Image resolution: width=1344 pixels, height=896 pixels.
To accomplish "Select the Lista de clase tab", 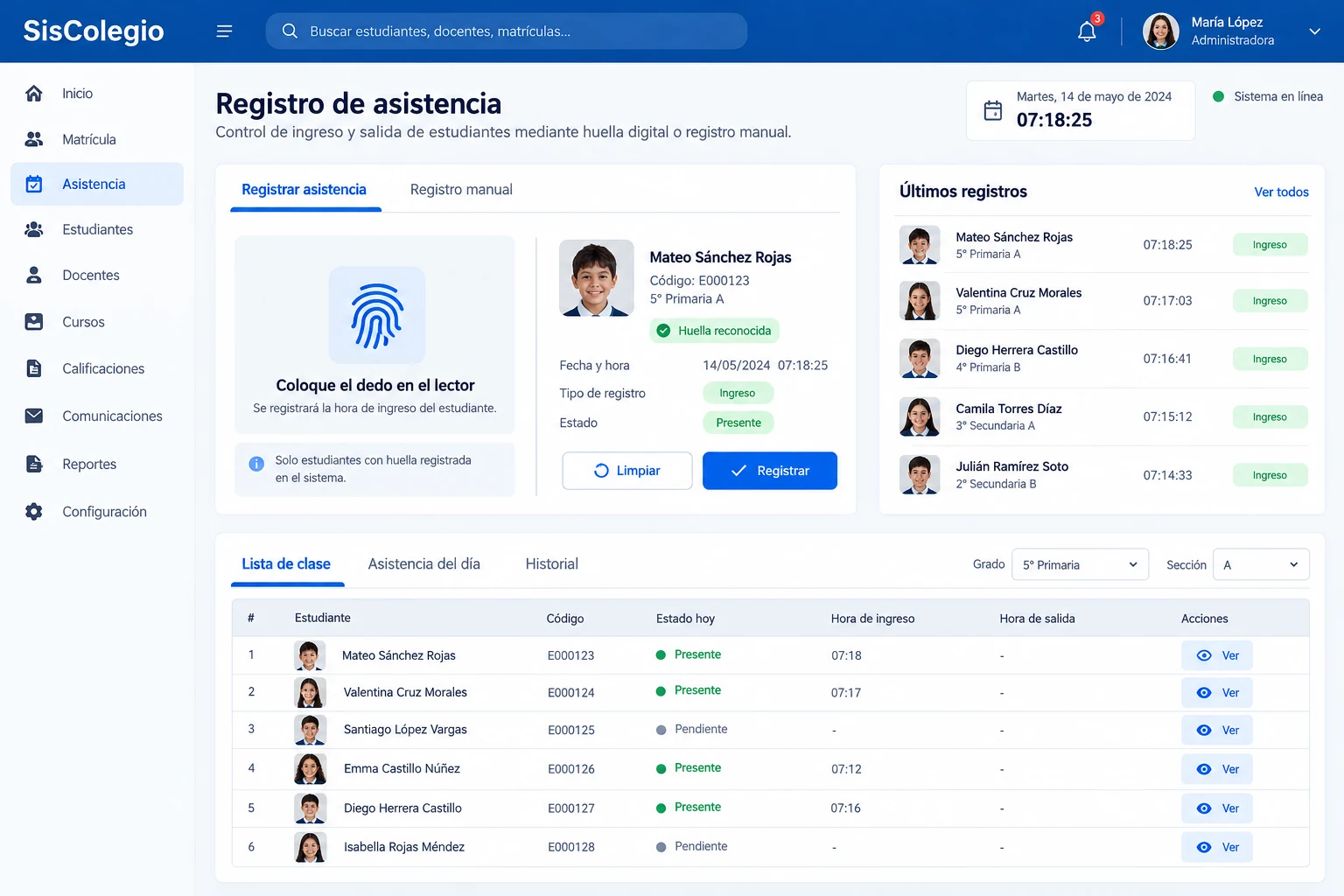I will 286,564.
